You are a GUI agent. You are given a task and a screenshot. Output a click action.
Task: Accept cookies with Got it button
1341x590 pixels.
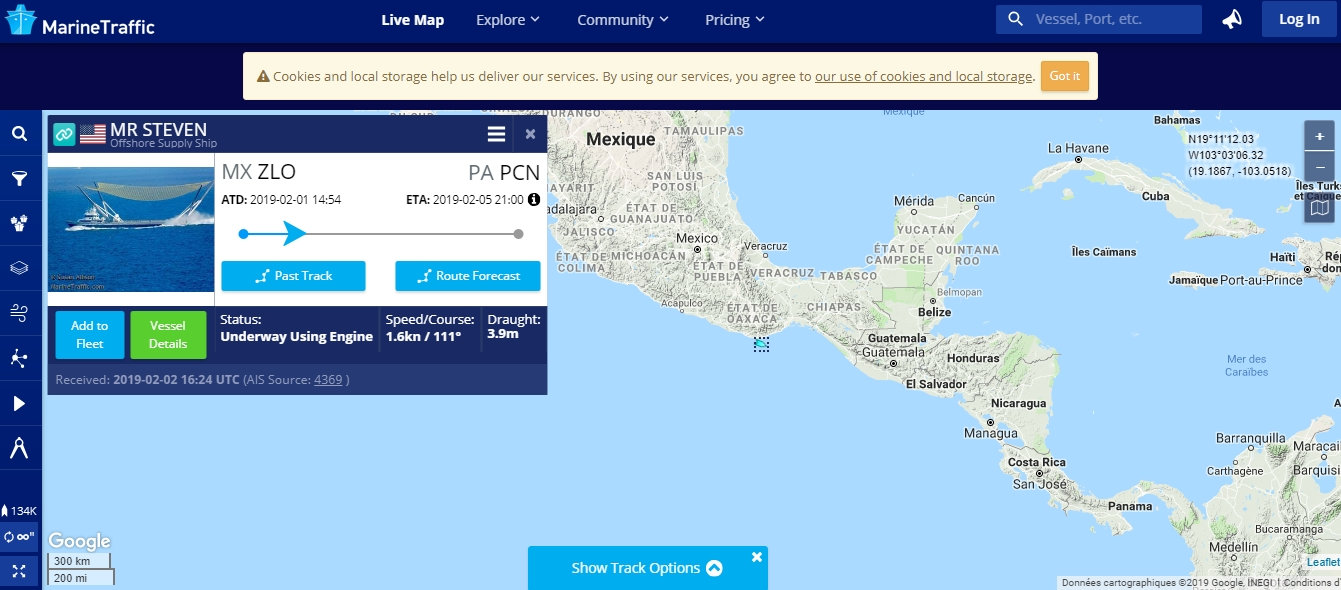1064,76
